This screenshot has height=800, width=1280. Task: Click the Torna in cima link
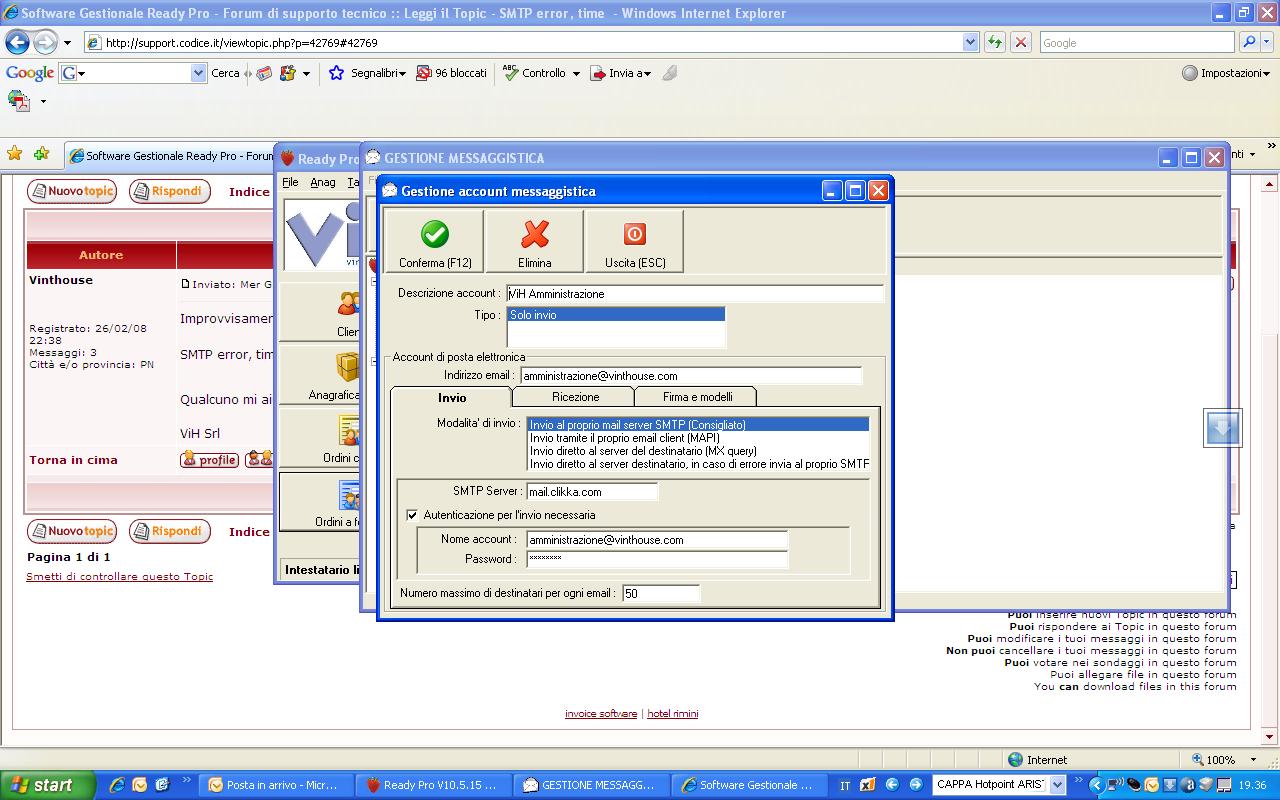[x=73, y=460]
